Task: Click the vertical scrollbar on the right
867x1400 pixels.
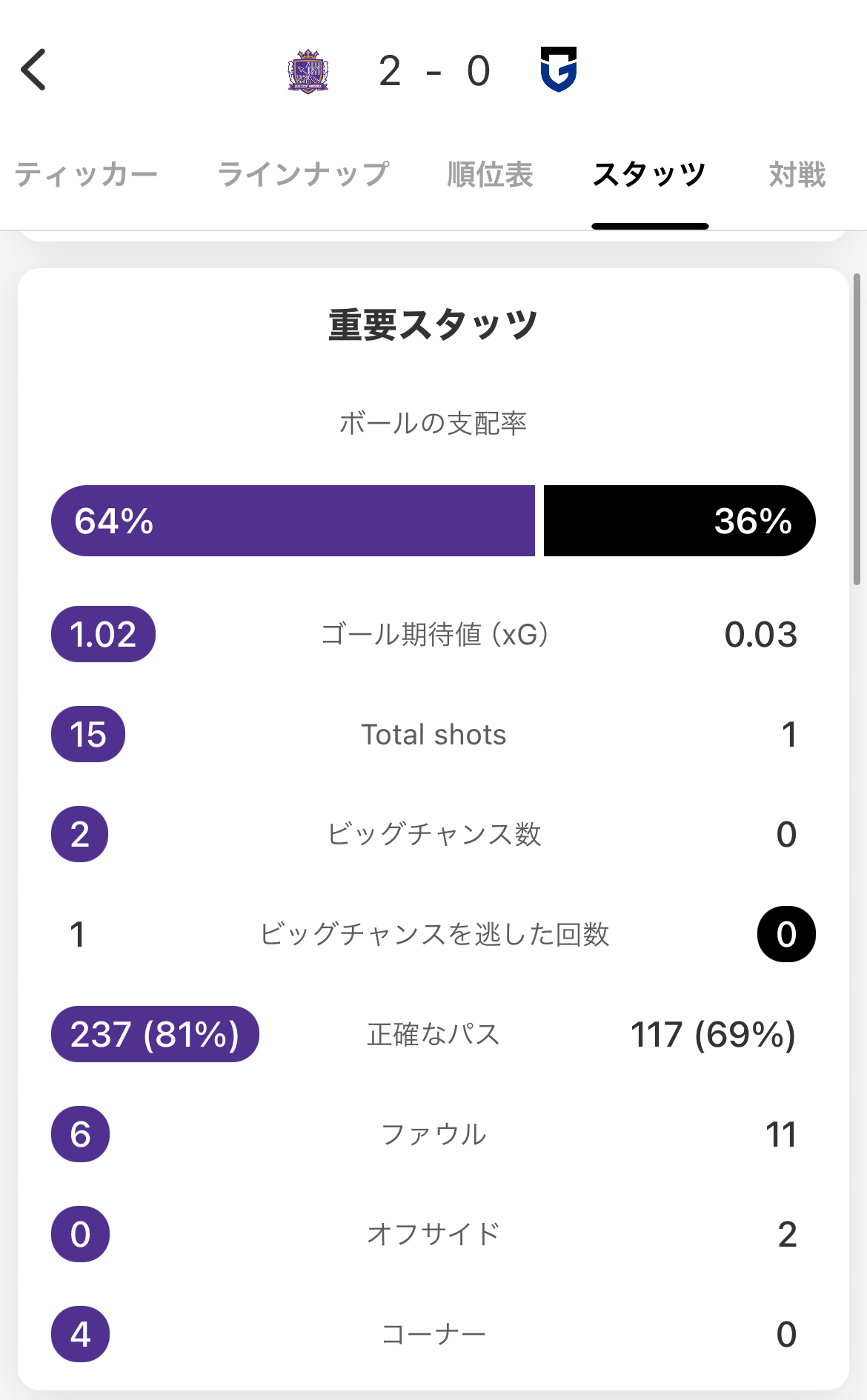Action: coord(857,430)
